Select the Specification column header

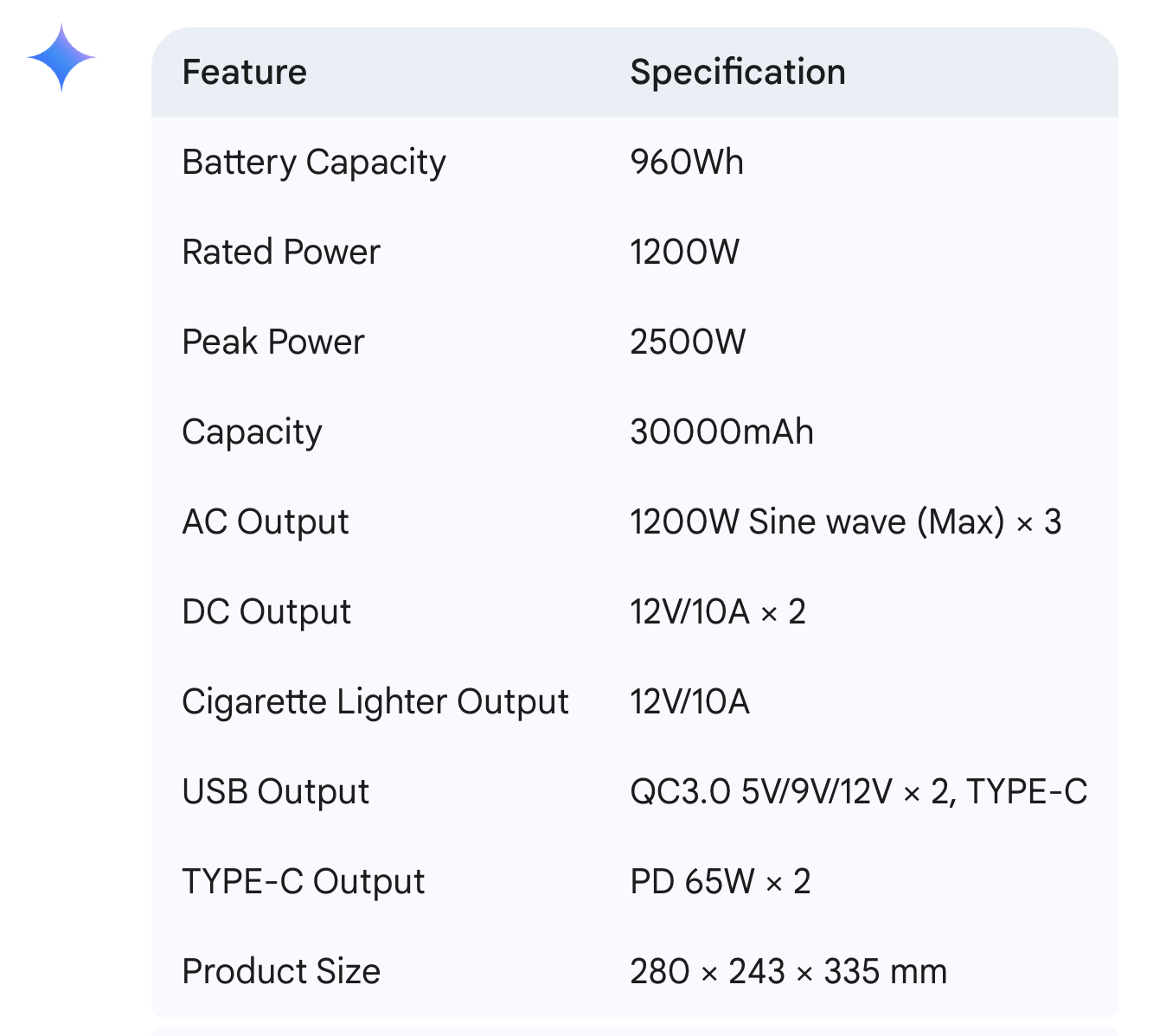pos(738,72)
